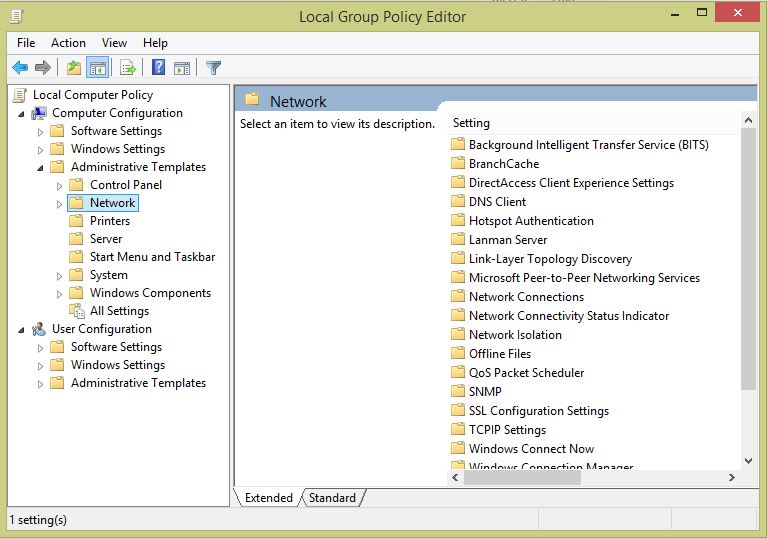
Task: Open the Help toolbar icon
Action: 158,67
